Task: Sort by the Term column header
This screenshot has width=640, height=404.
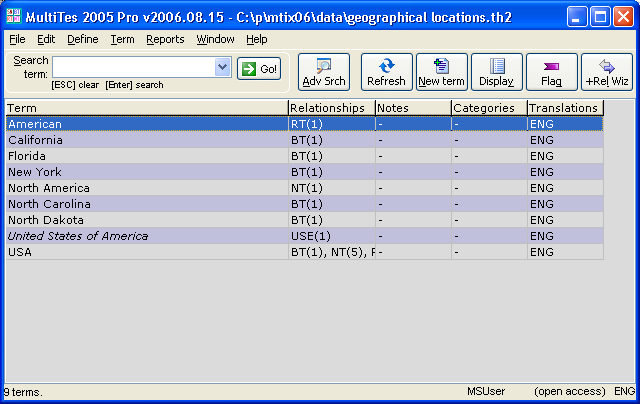Action: point(147,108)
